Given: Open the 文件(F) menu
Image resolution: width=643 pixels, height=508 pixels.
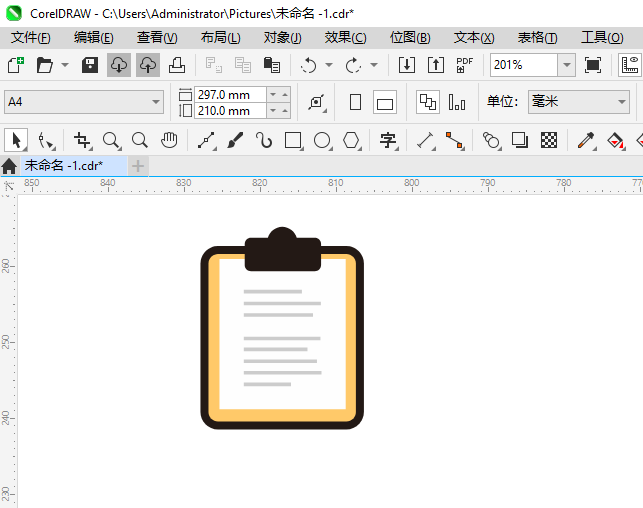Looking at the screenshot, I should (x=30, y=38).
